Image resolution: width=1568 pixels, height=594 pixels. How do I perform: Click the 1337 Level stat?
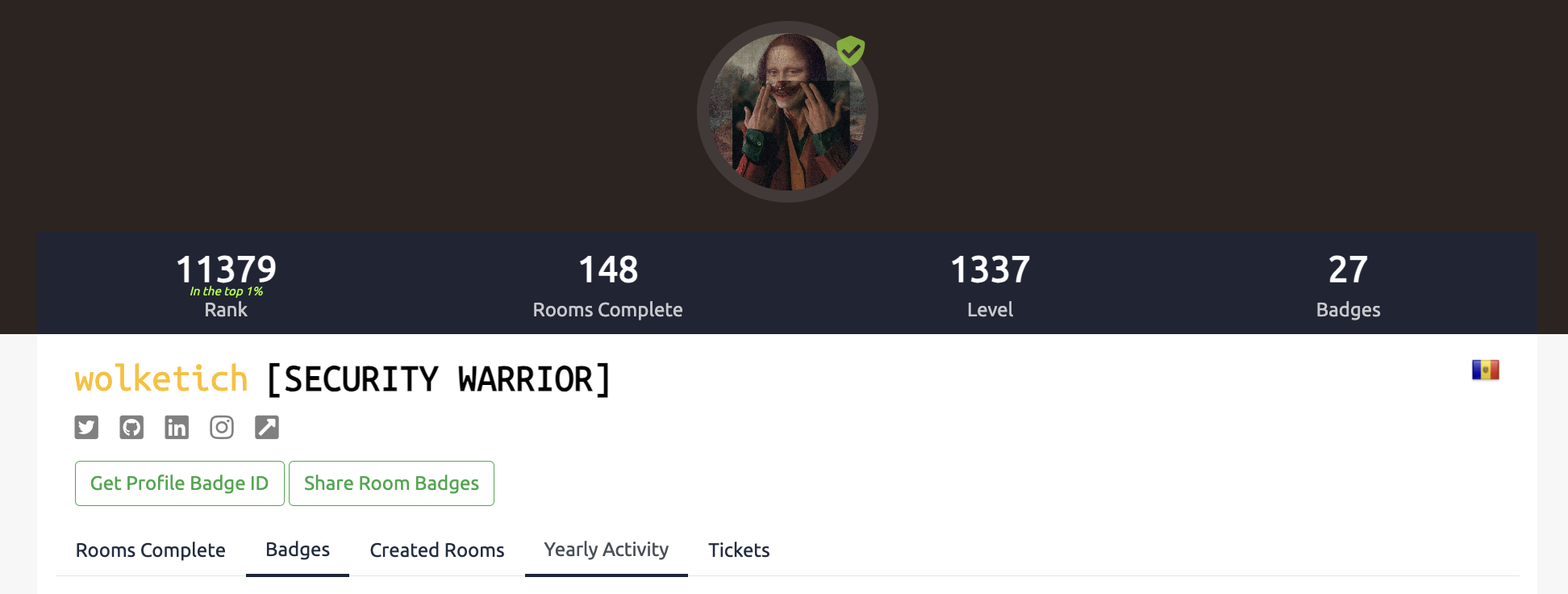coord(990,285)
